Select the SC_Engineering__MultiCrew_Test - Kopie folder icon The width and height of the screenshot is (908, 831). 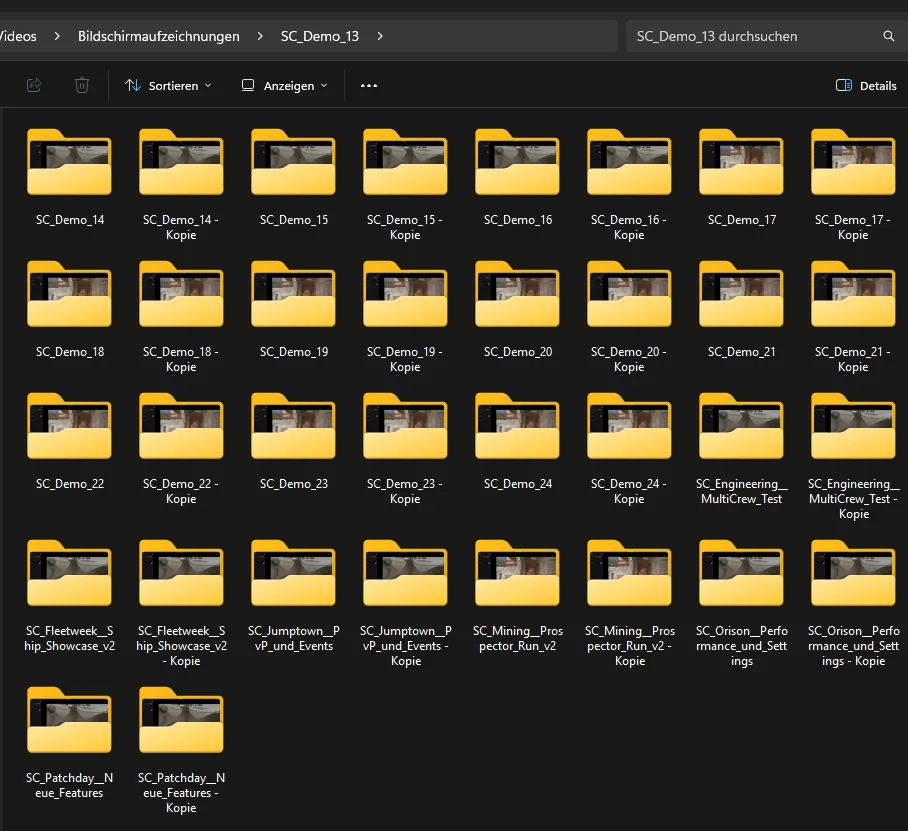tap(854, 426)
